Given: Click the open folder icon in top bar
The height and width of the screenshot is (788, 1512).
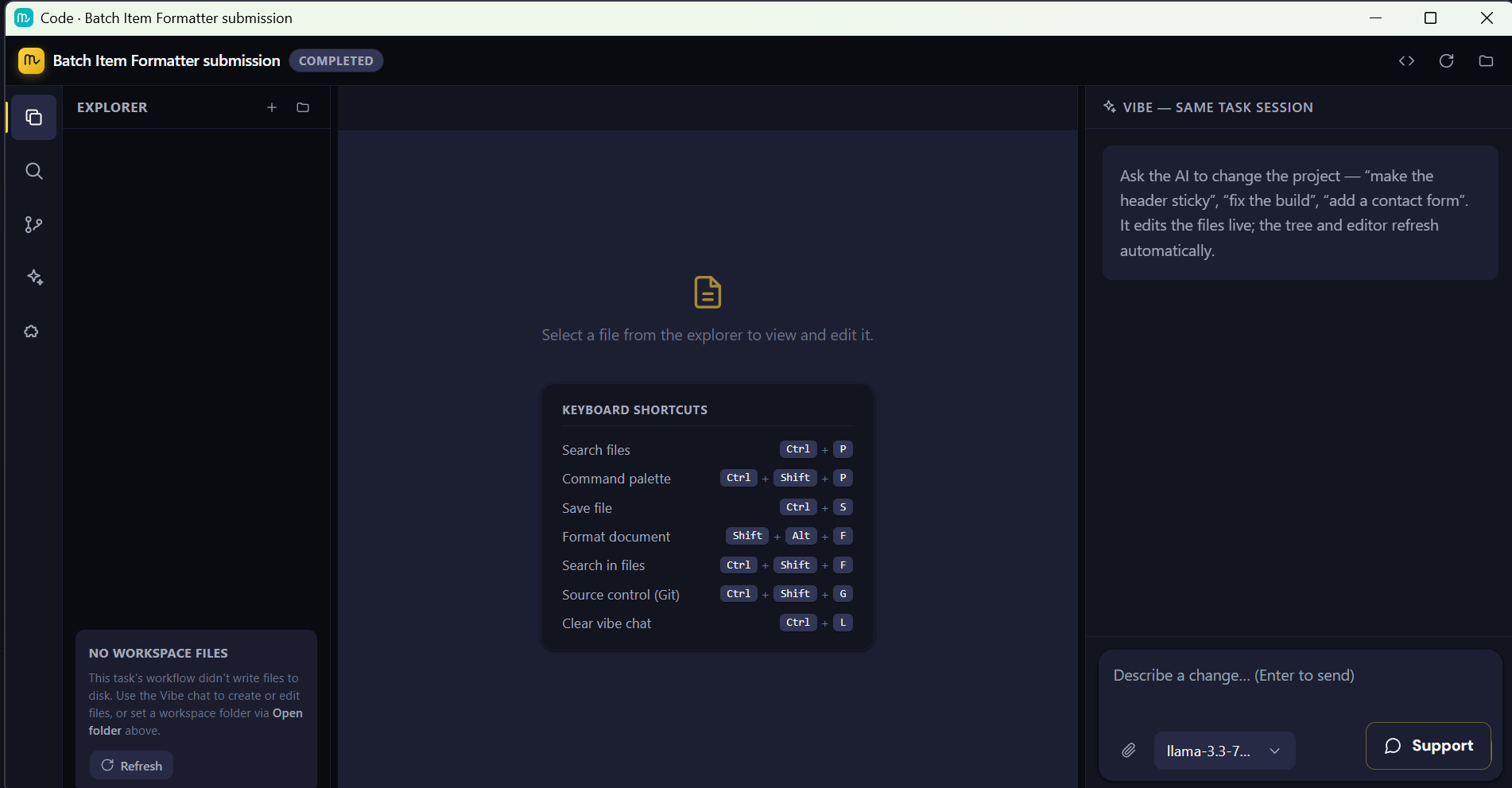Looking at the screenshot, I should [1486, 60].
